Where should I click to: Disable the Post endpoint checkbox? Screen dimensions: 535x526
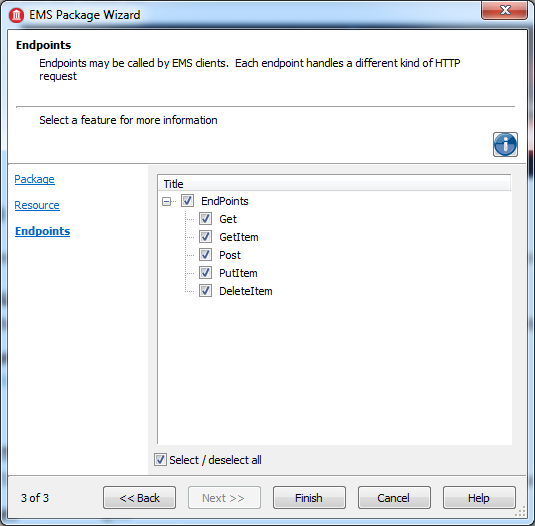[205, 255]
